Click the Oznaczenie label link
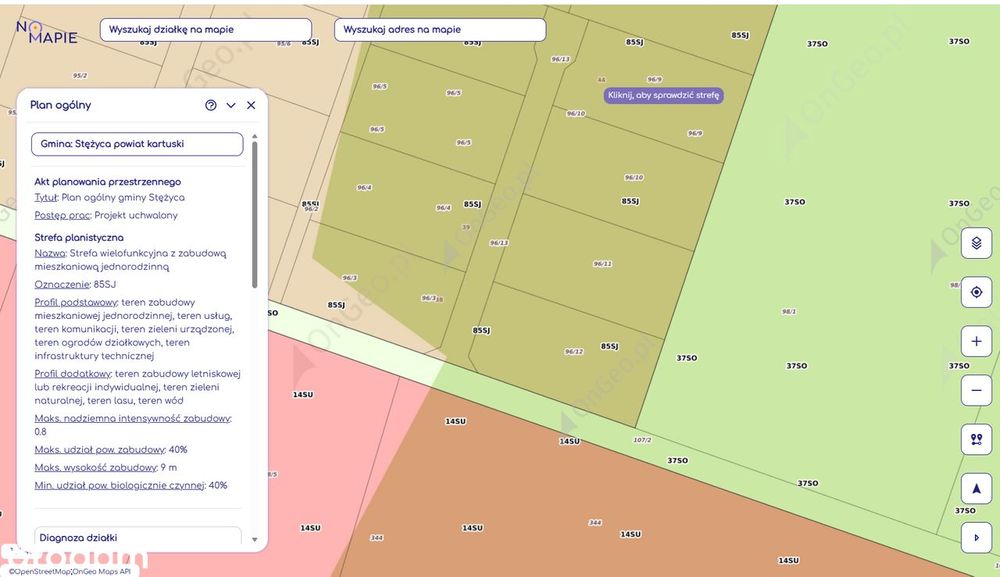Image resolution: width=1000 pixels, height=577 pixels. (62, 284)
